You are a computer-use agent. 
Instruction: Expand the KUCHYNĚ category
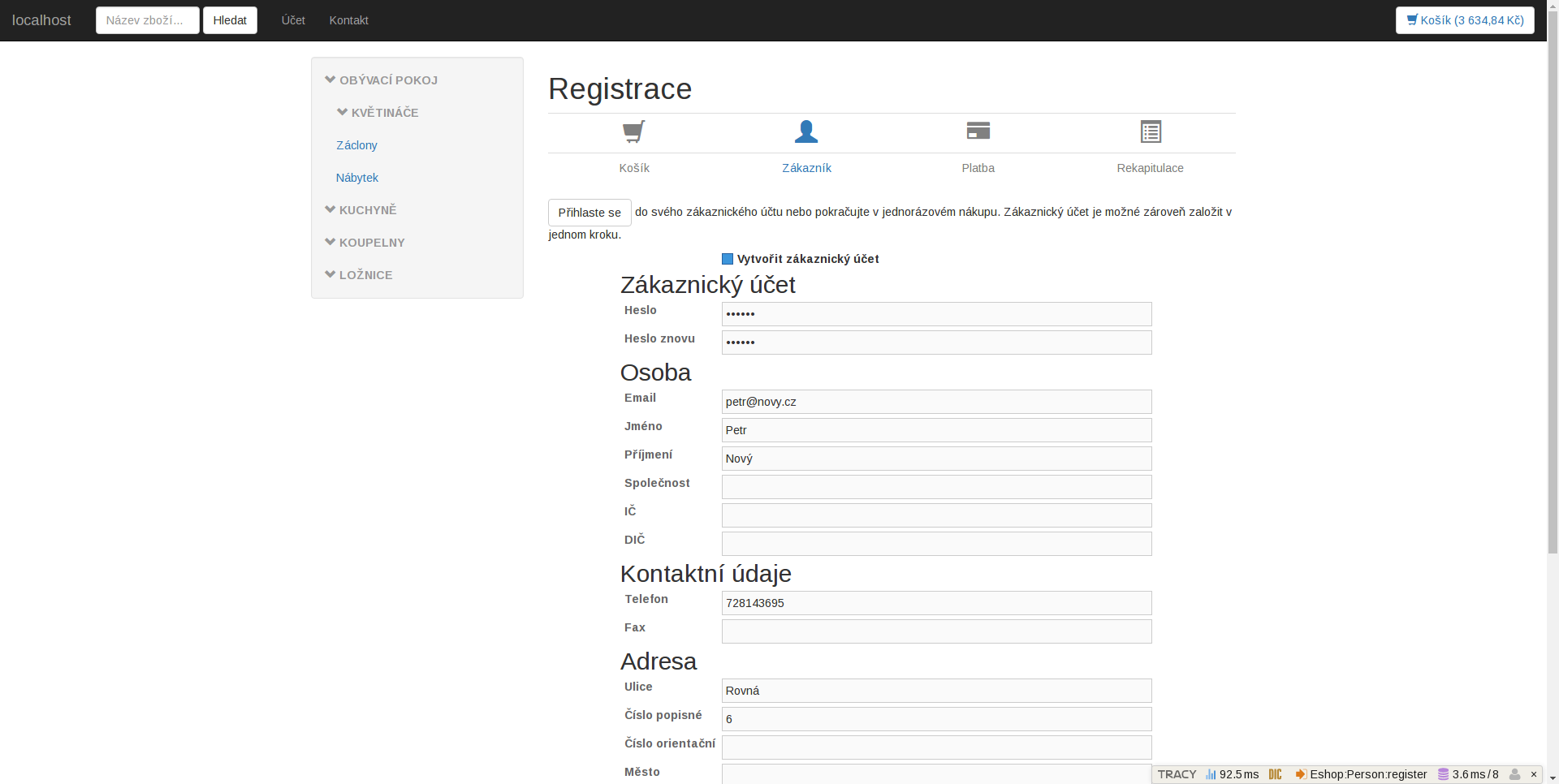click(x=361, y=210)
